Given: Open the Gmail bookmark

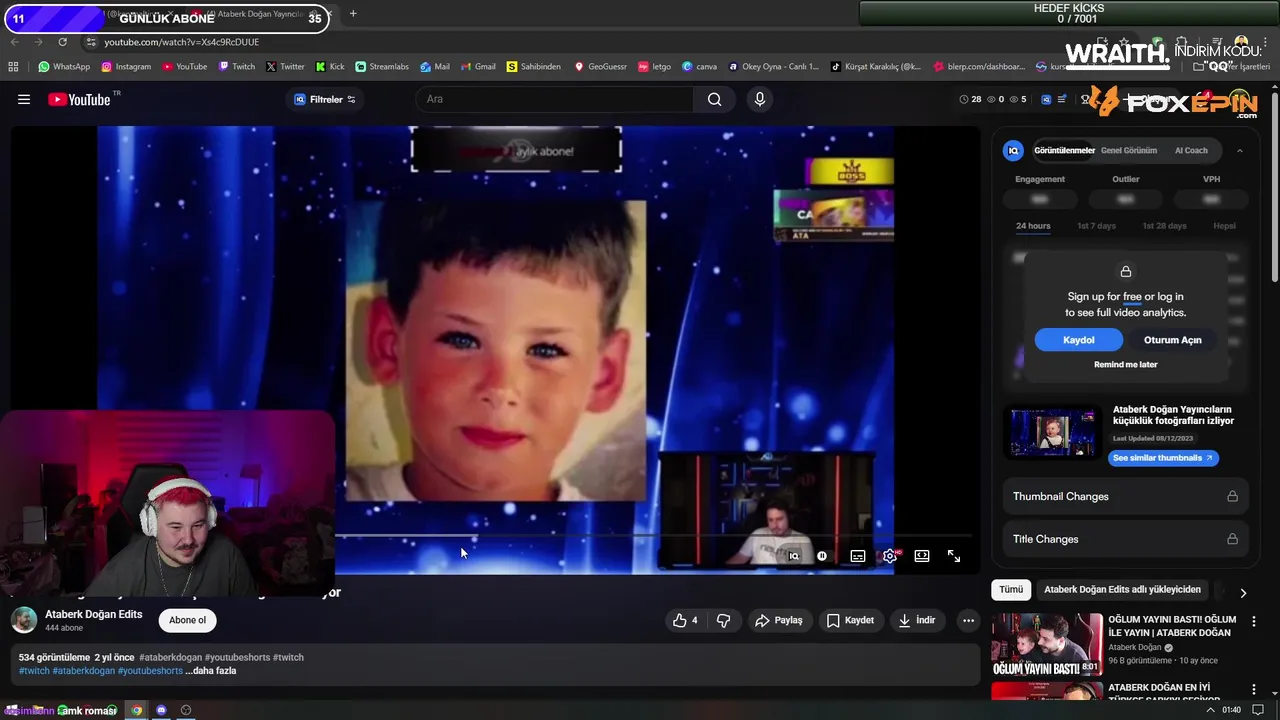Looking at the screenshot, I should (x=478, y=67).
